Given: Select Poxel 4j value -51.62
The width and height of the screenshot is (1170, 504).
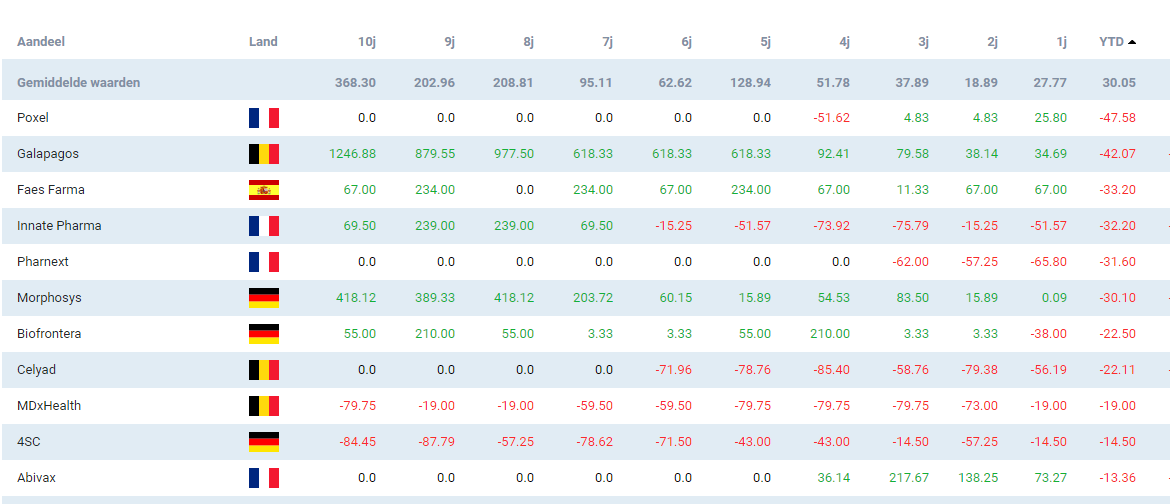Looking at the screenshot, I should (831, 118).
